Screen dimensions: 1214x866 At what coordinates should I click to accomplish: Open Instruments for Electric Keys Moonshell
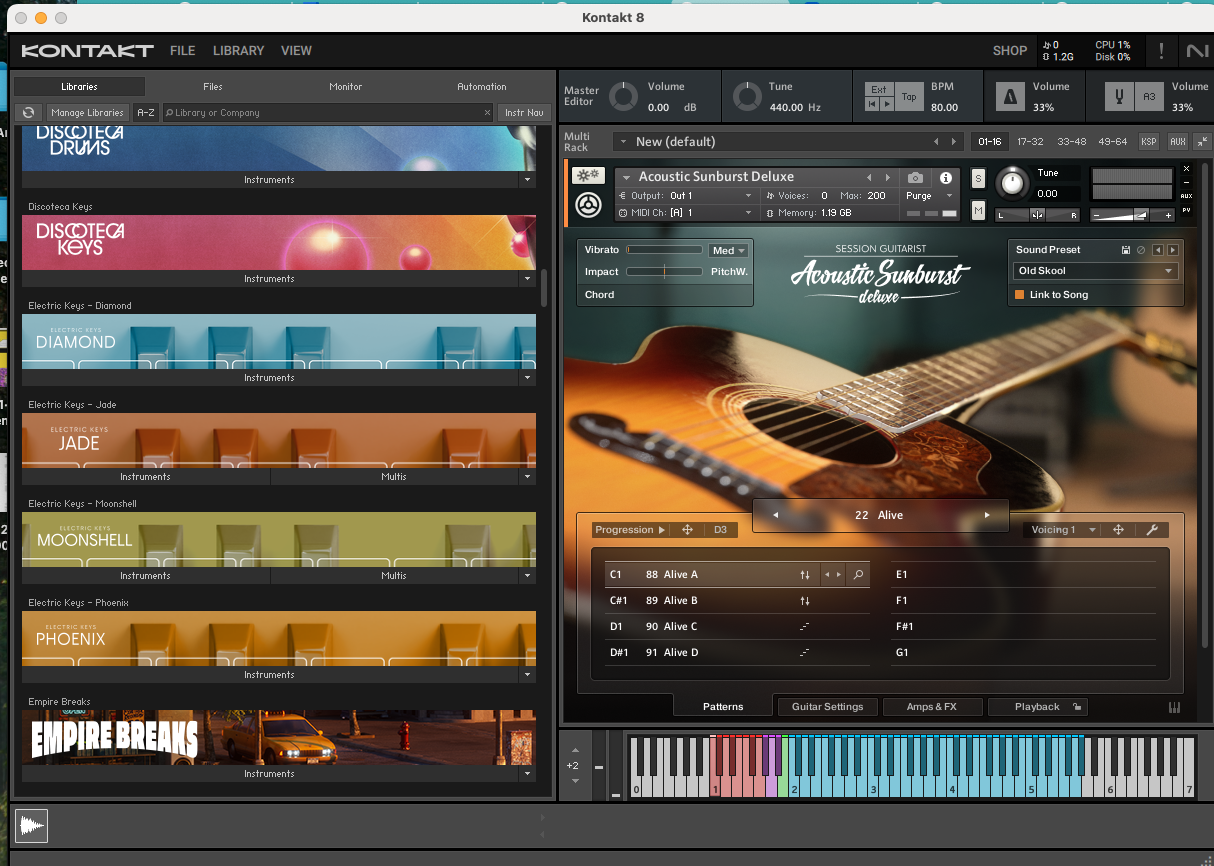click(145, 576)
